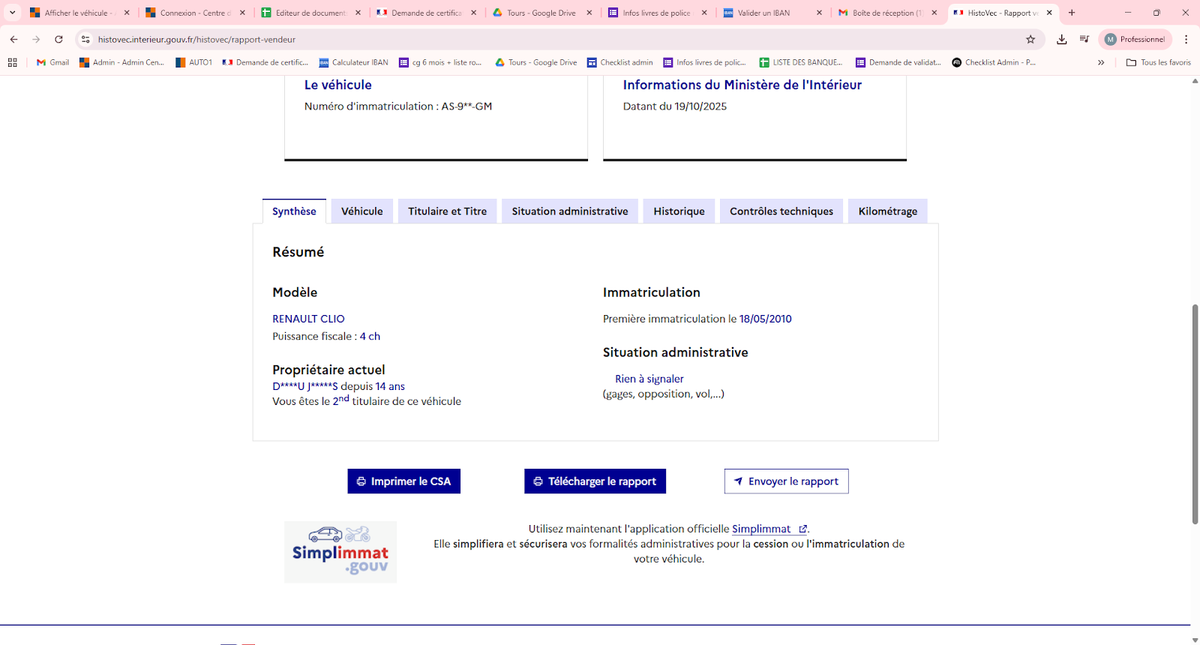1200x645 pixels.
Task: Open the Titulaire et Titre tab
Action: click(x=447, y=211)
